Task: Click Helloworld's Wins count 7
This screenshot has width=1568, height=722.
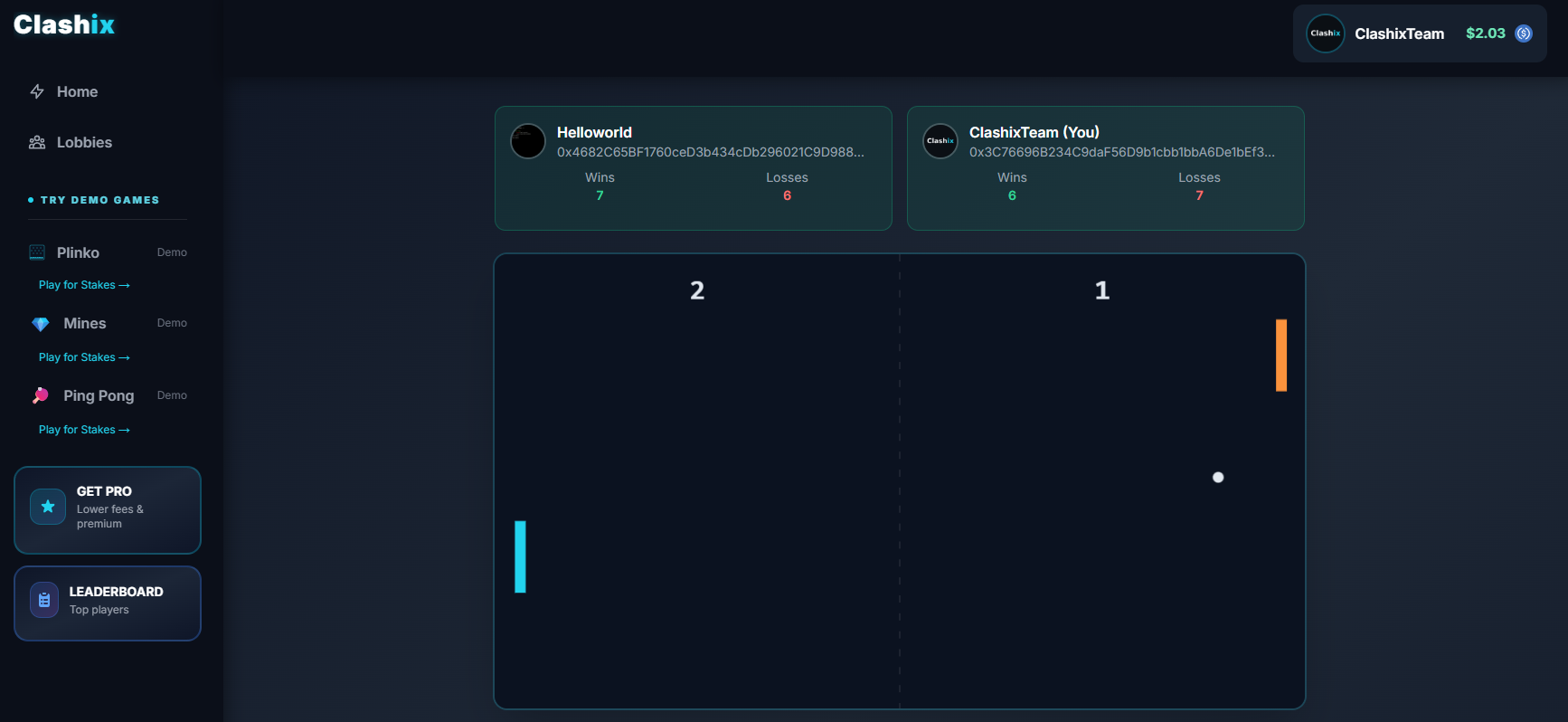Action: click(600, 195)
